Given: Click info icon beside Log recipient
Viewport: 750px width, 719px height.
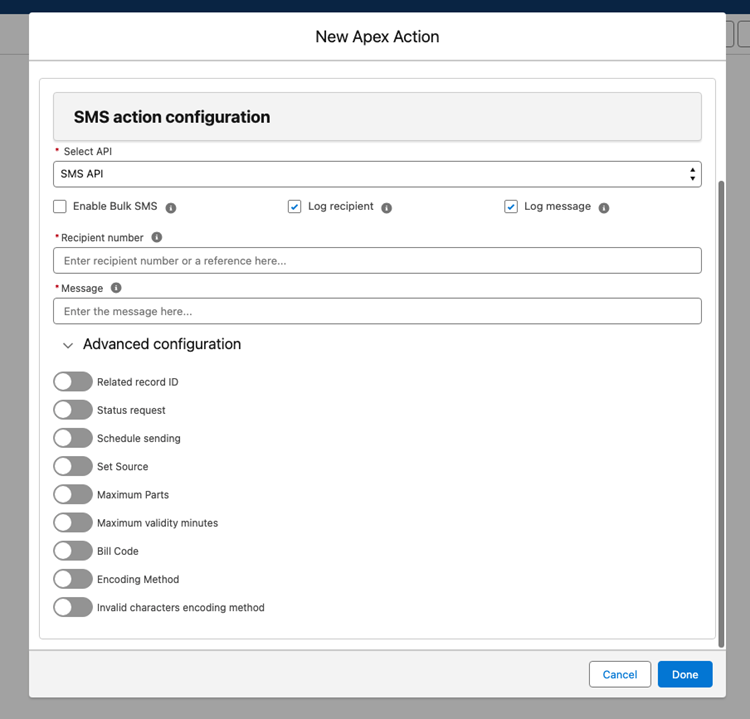Looking at the screenshot, I should click(387, 208).
